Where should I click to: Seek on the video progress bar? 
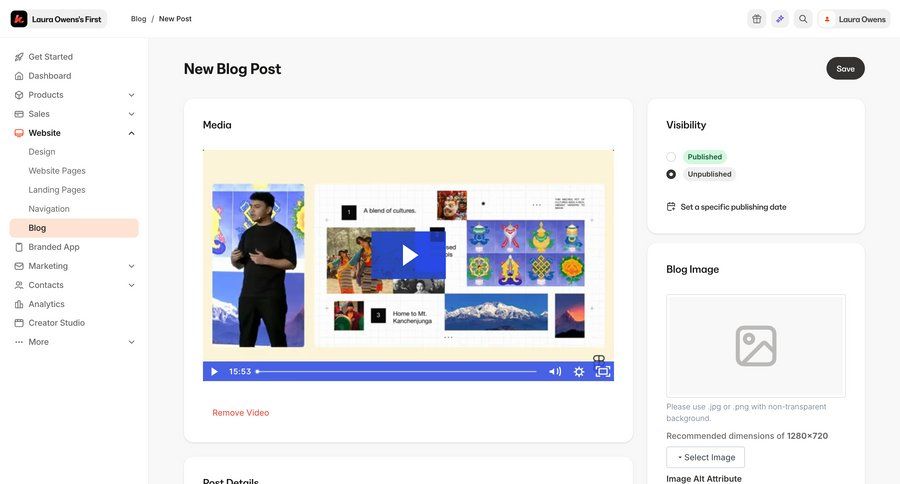(x=397, y=371)
